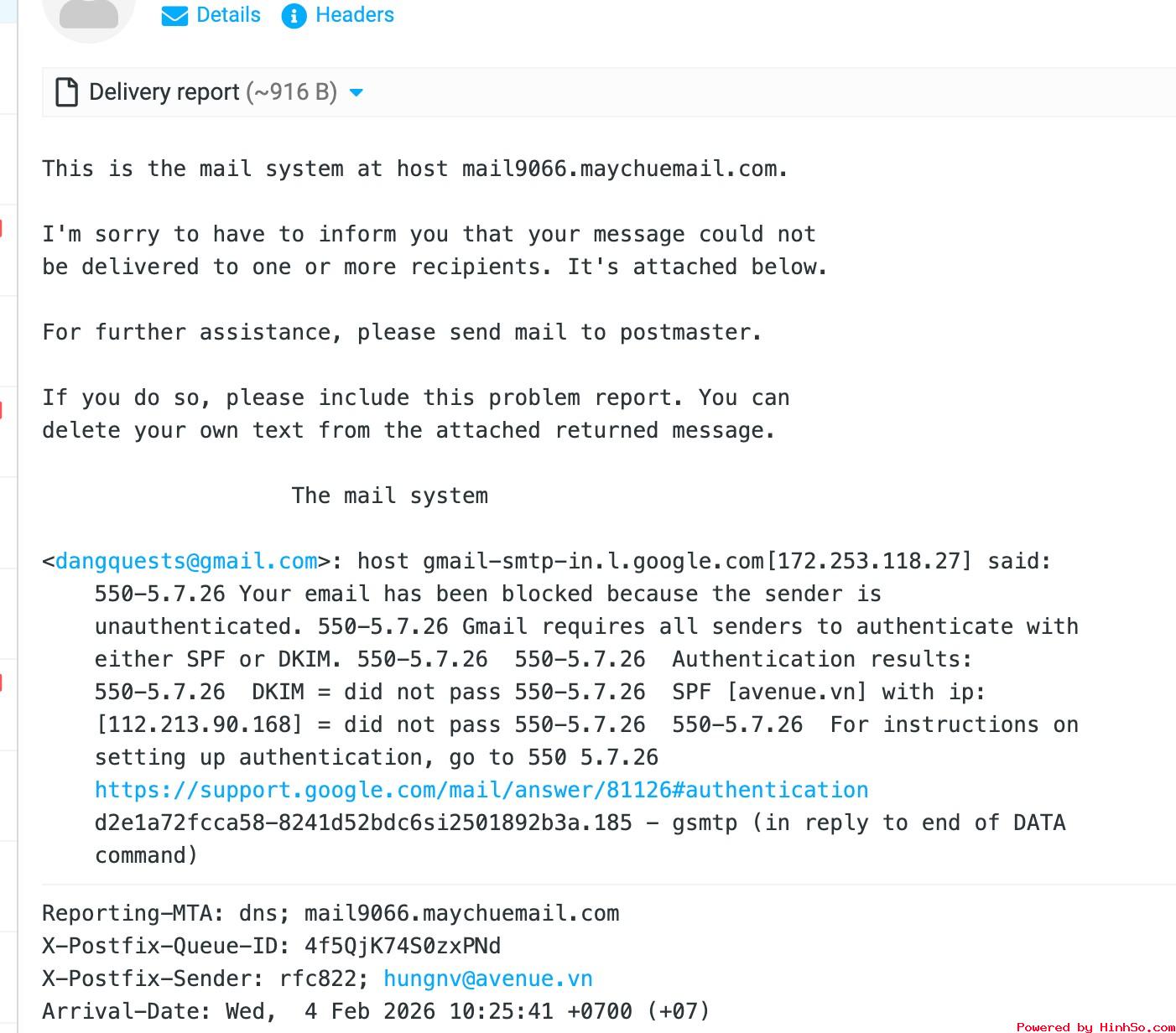Click the Headers info circle icon
Image resolution: width=1176 pixels, height=1033 pixels.
(294, 16)
